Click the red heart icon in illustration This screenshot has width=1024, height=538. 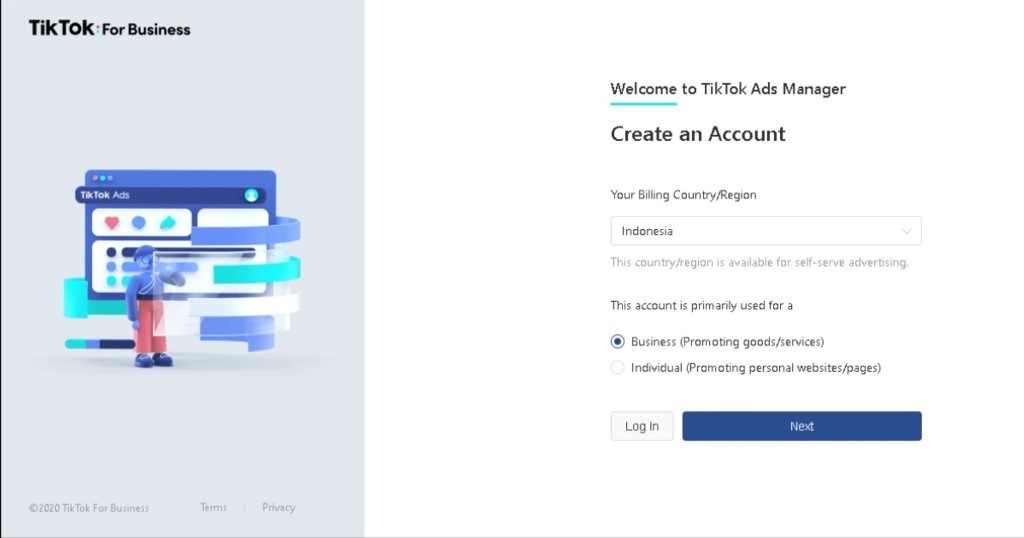tap(112, 222)
